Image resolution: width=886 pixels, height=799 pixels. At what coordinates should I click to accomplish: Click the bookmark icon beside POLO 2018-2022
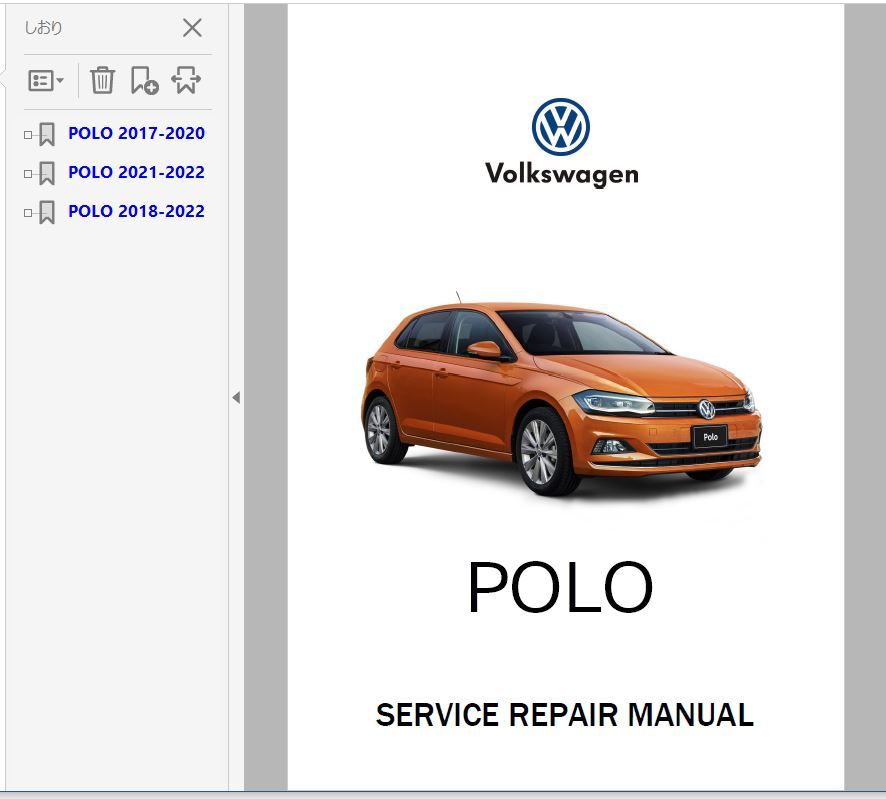pyautogui.click(x=47, y=212)
